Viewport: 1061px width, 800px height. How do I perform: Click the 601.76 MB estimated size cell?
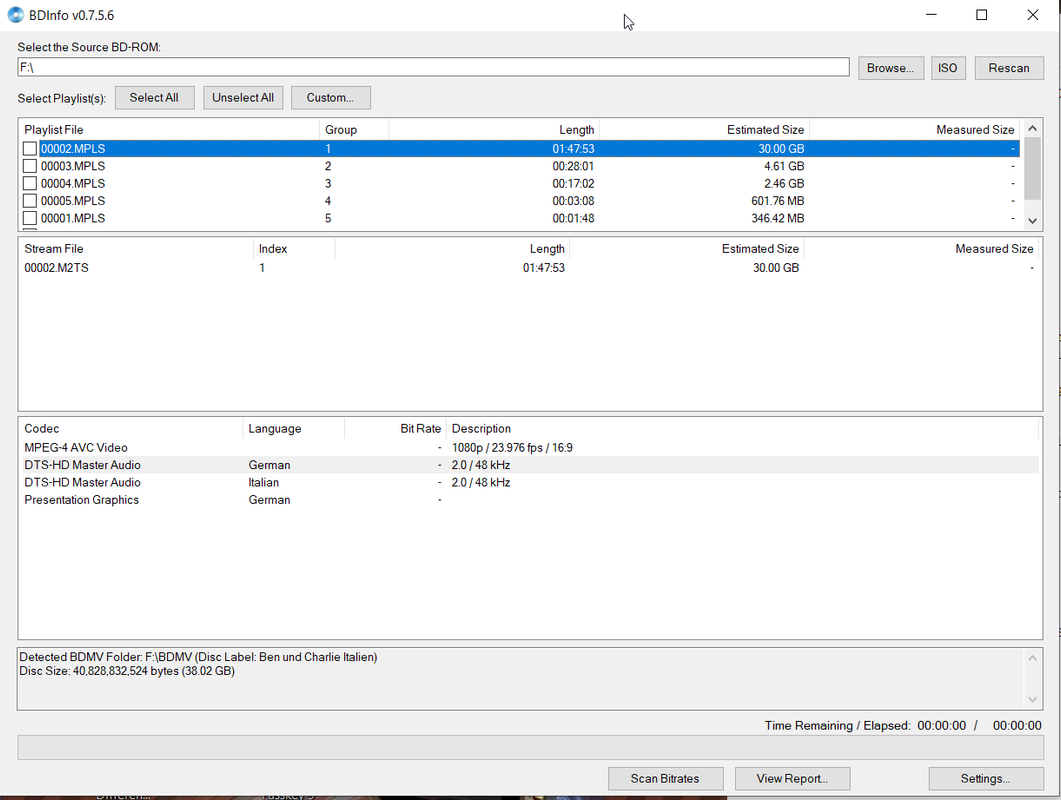777,200
